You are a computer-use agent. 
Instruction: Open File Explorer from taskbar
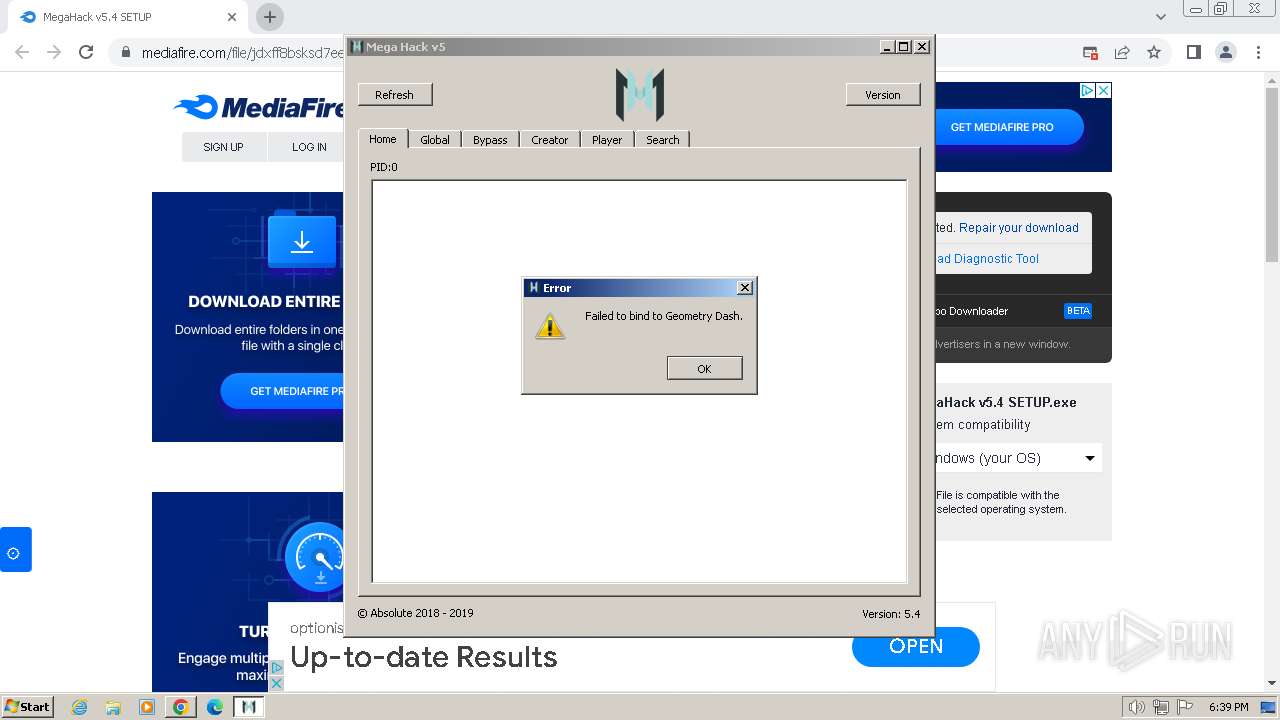[x=113, y=707]
